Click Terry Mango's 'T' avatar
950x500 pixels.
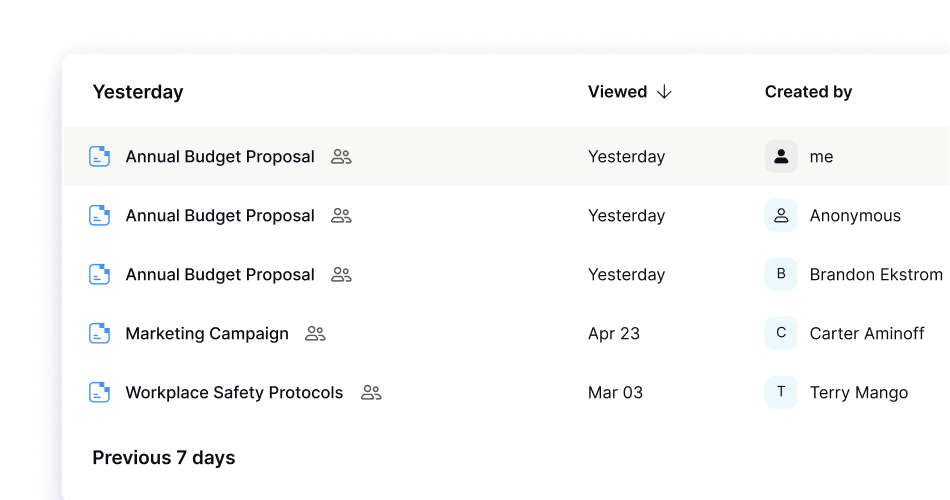click(781, 393)
